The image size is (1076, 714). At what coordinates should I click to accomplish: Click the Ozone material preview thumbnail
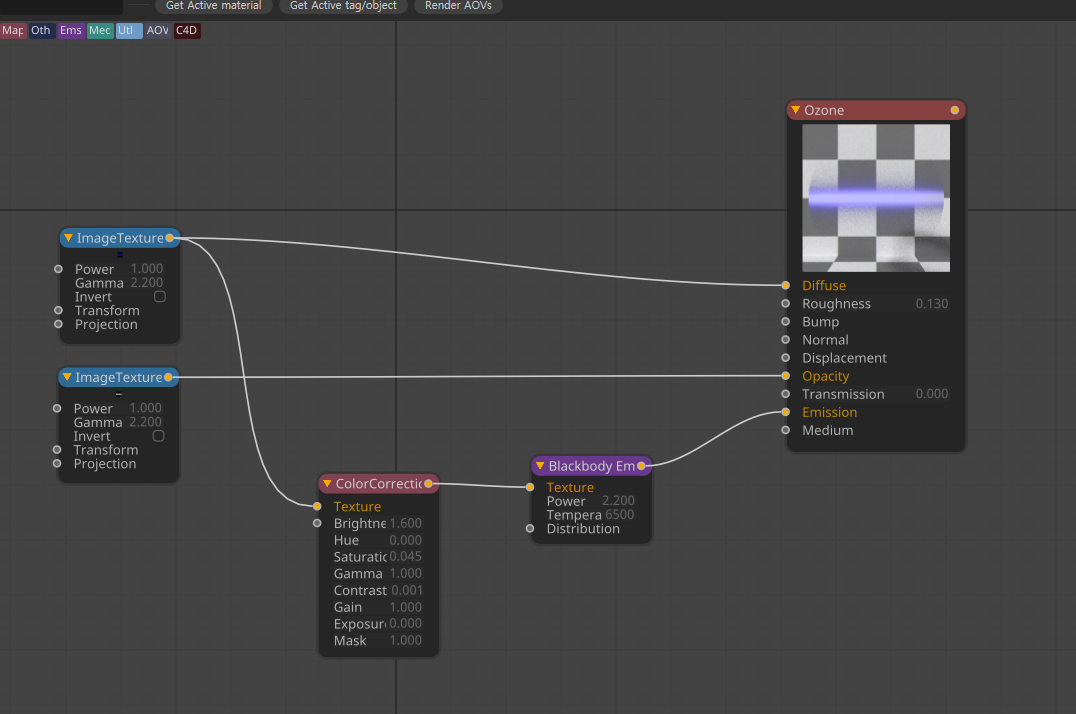876,198
